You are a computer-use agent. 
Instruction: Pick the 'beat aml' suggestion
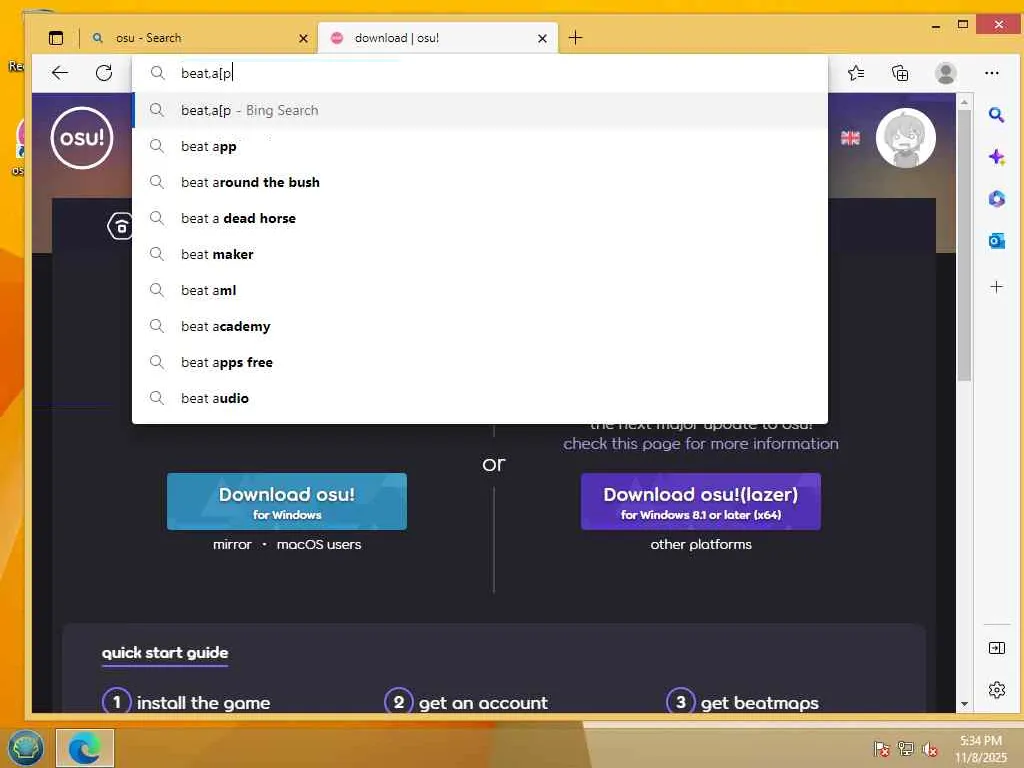(x=480, y=290)
